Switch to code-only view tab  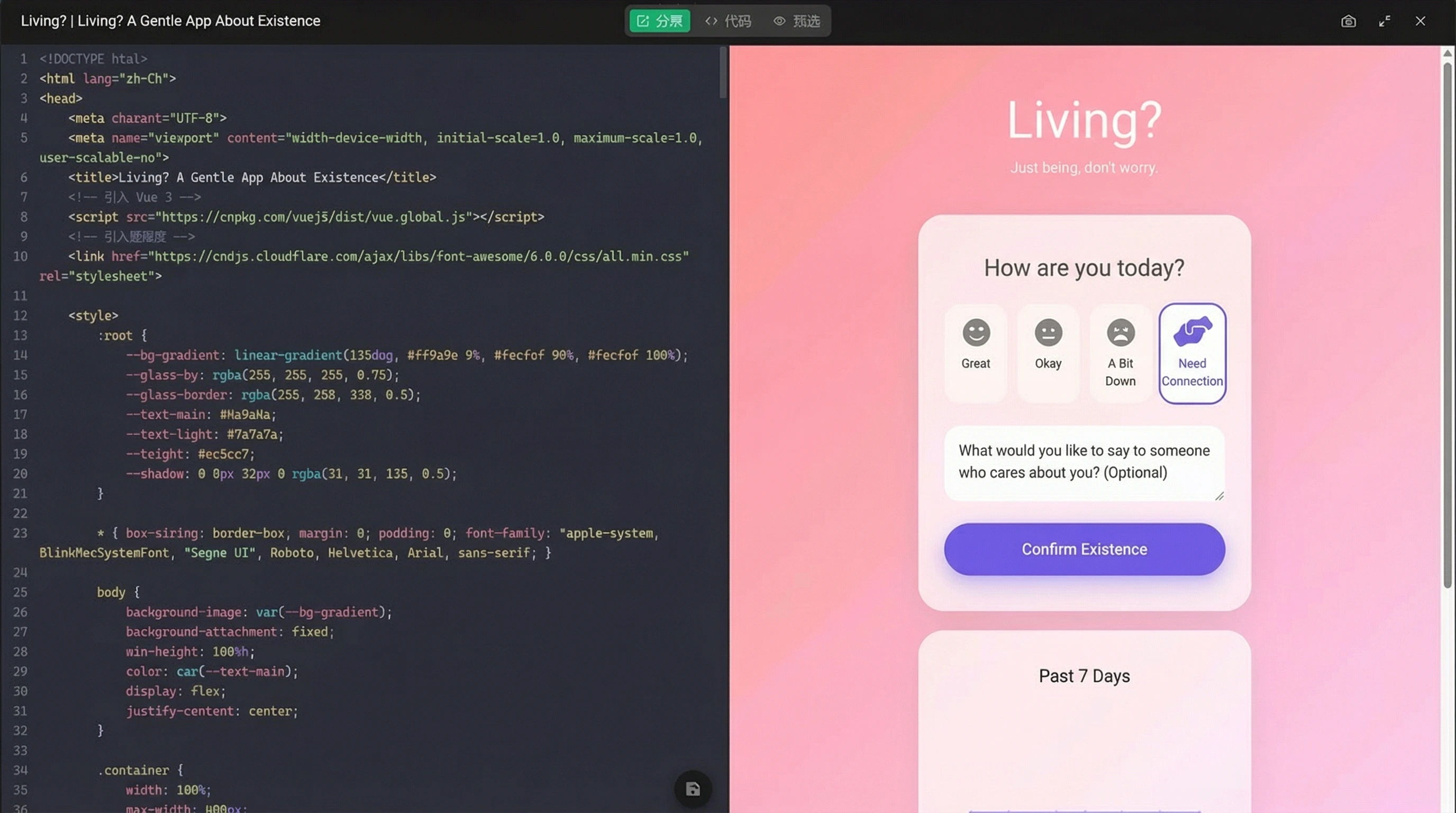729,21
